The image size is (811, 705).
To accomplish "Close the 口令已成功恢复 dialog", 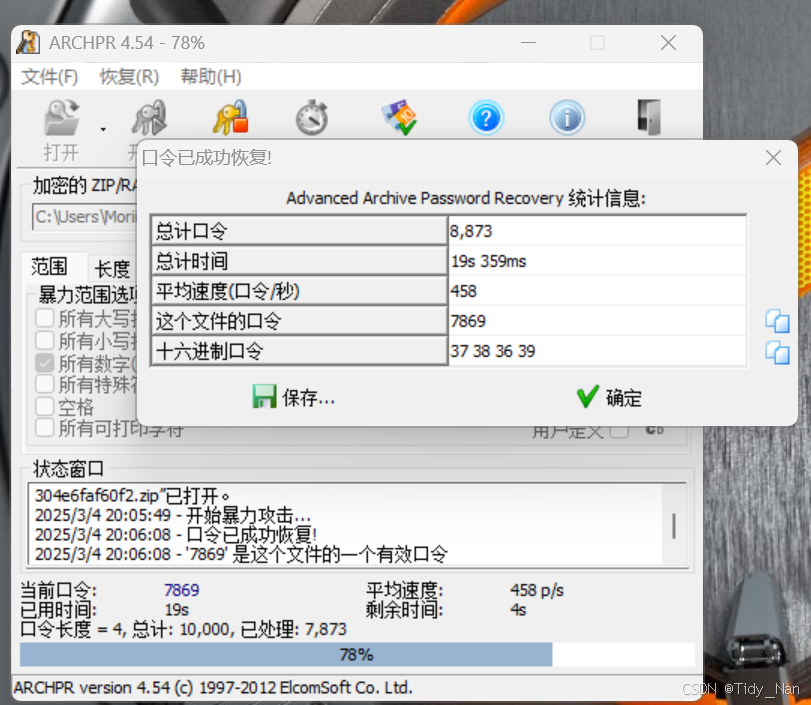I will [773, 157].
